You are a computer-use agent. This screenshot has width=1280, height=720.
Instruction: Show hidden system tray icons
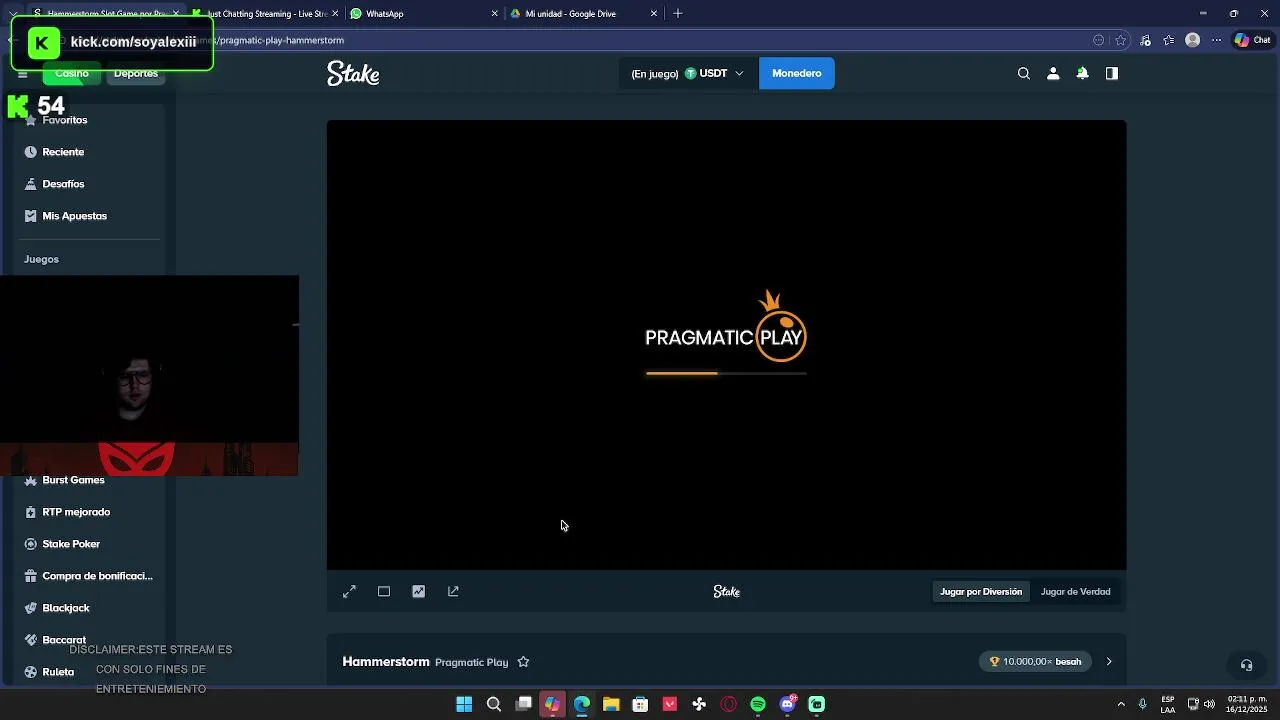coord(1121,704)
